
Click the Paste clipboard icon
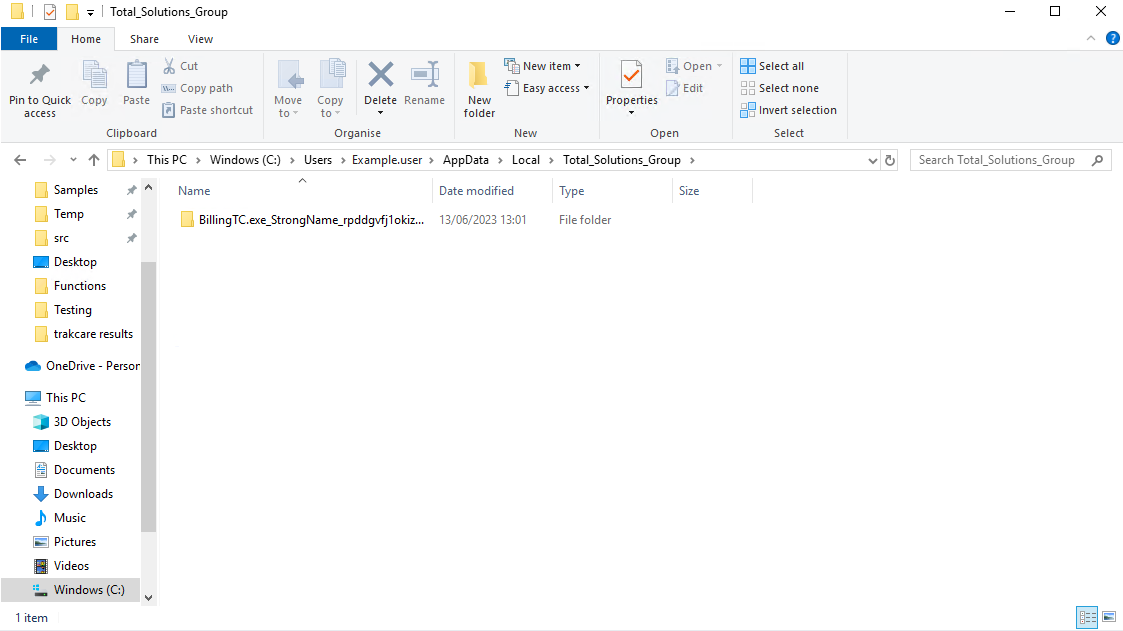click(136, 77)
